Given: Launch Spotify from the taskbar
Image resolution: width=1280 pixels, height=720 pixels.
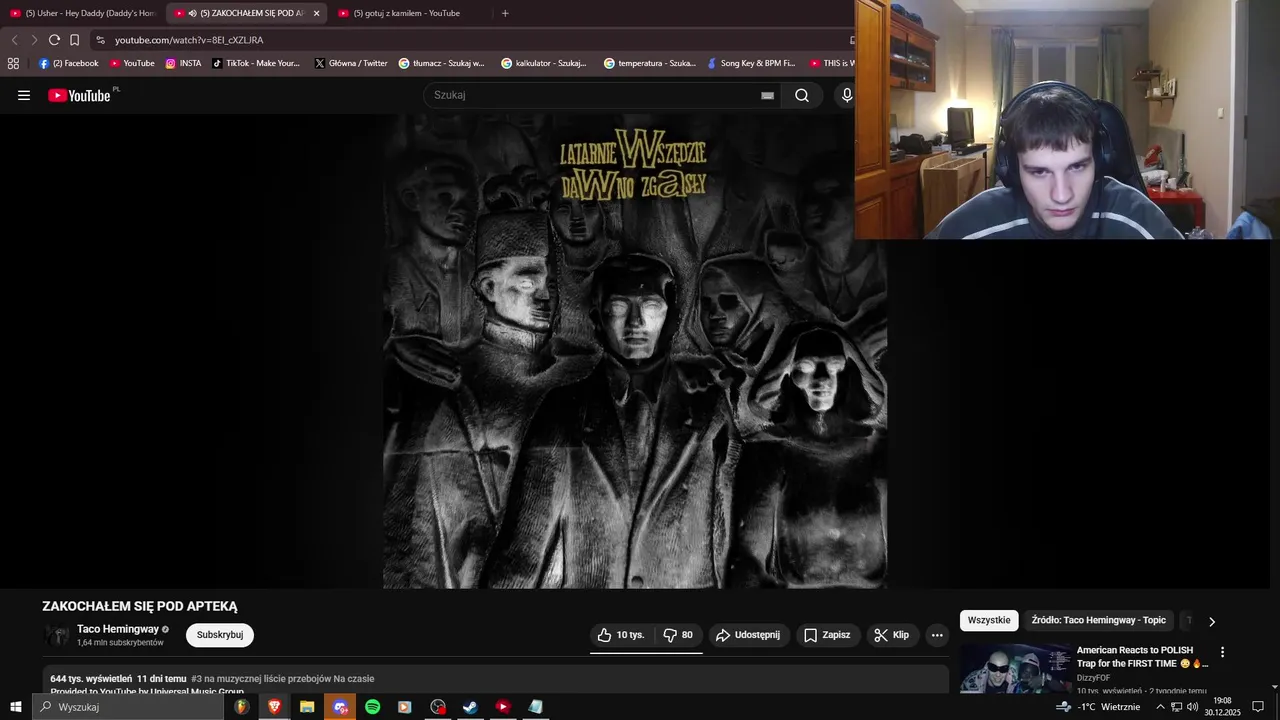Looking at the screenshot, I should (372, 707).
